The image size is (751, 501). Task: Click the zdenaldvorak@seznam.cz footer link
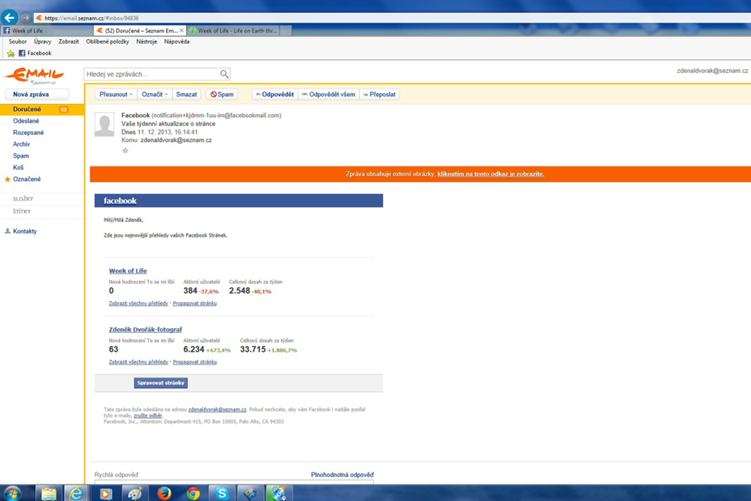pyautogui.click(x=217, y=410)
